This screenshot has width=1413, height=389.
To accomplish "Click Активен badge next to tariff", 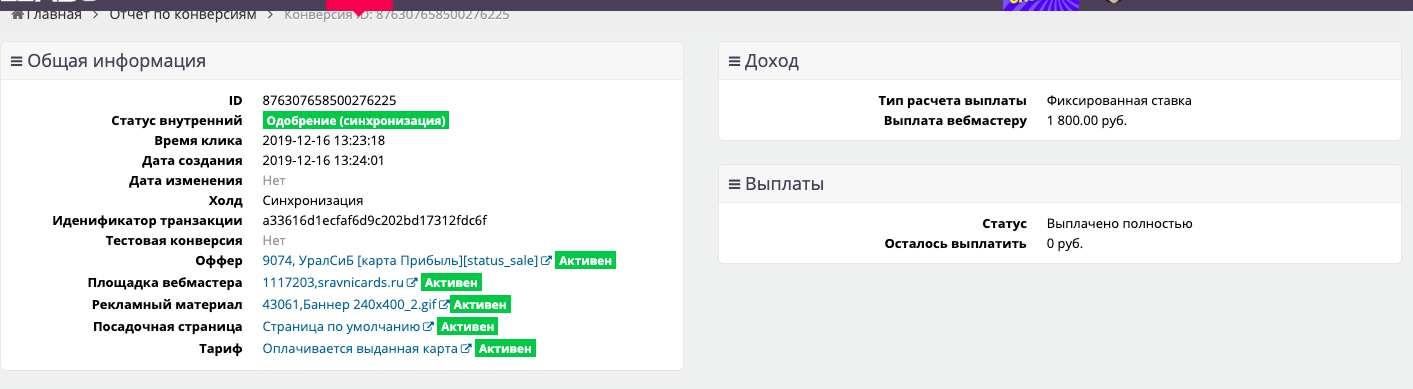I will point(505,349).
